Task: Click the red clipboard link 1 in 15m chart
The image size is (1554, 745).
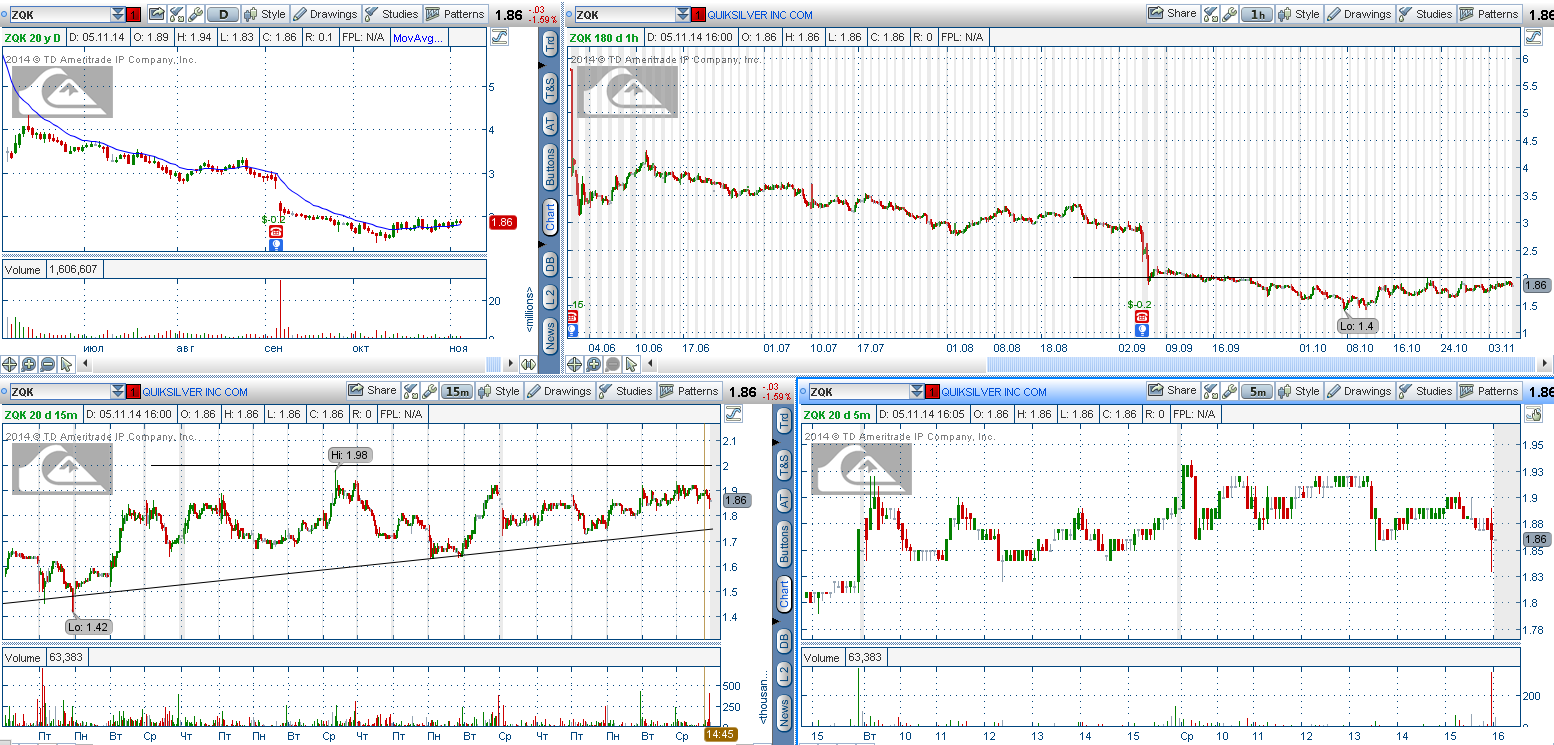Action: point(134,391)
